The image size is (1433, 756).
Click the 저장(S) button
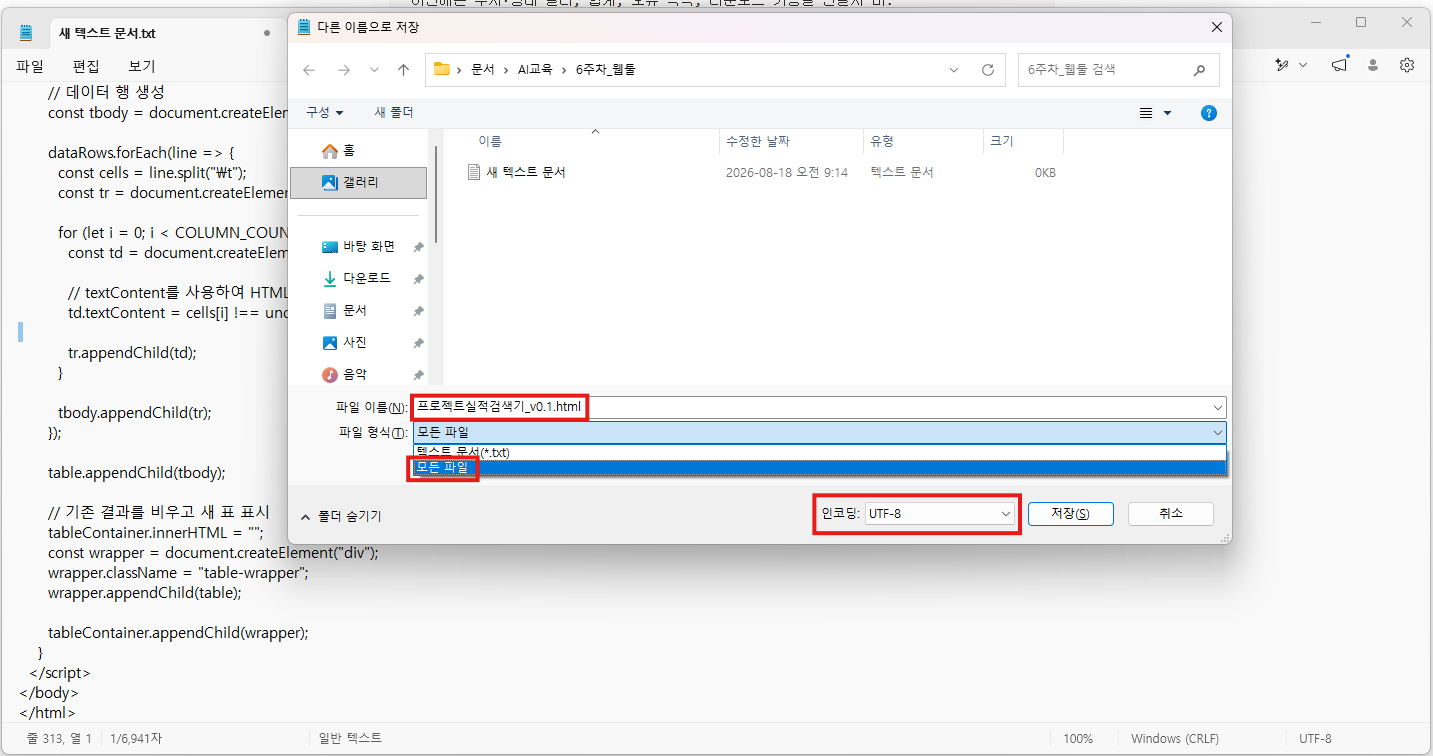click(1069, 513)
